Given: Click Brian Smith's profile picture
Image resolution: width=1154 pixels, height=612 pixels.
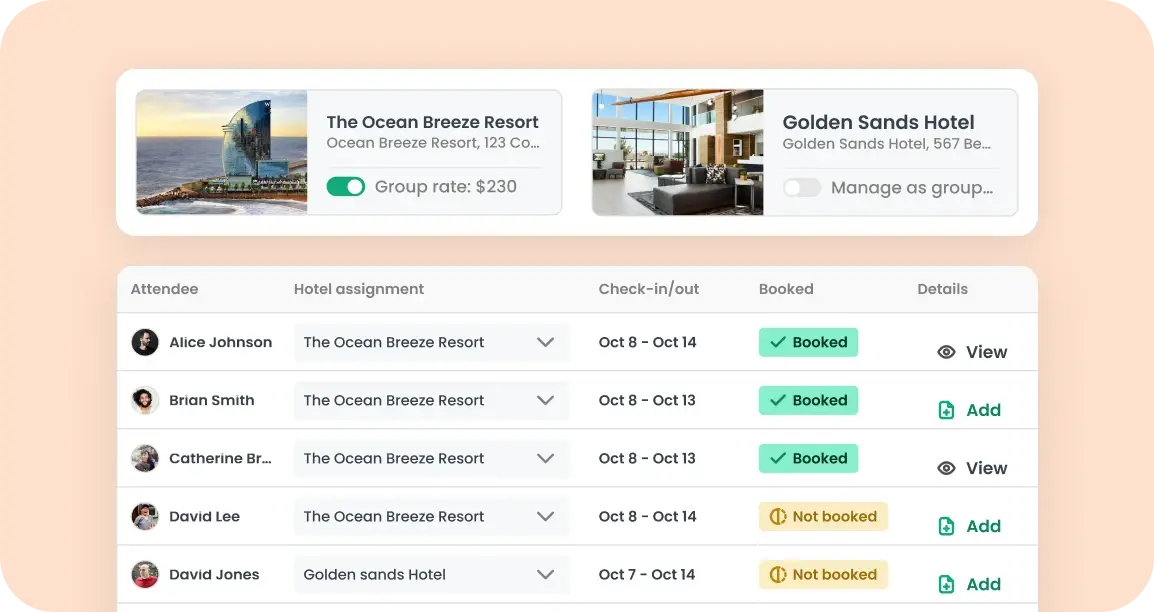Looking at the screenshot, I should click(x=145, y=400).
